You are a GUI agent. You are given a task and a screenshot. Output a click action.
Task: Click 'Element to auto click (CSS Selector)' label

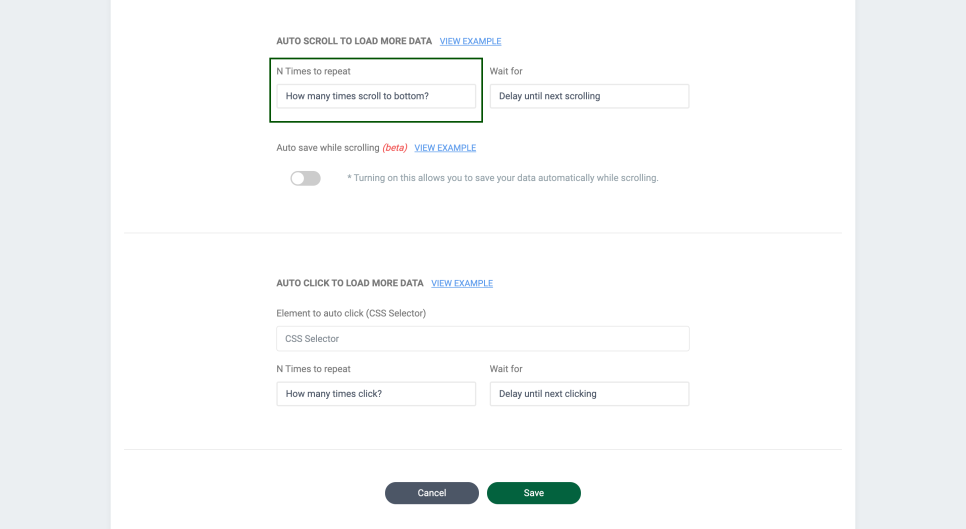[351, 314]
